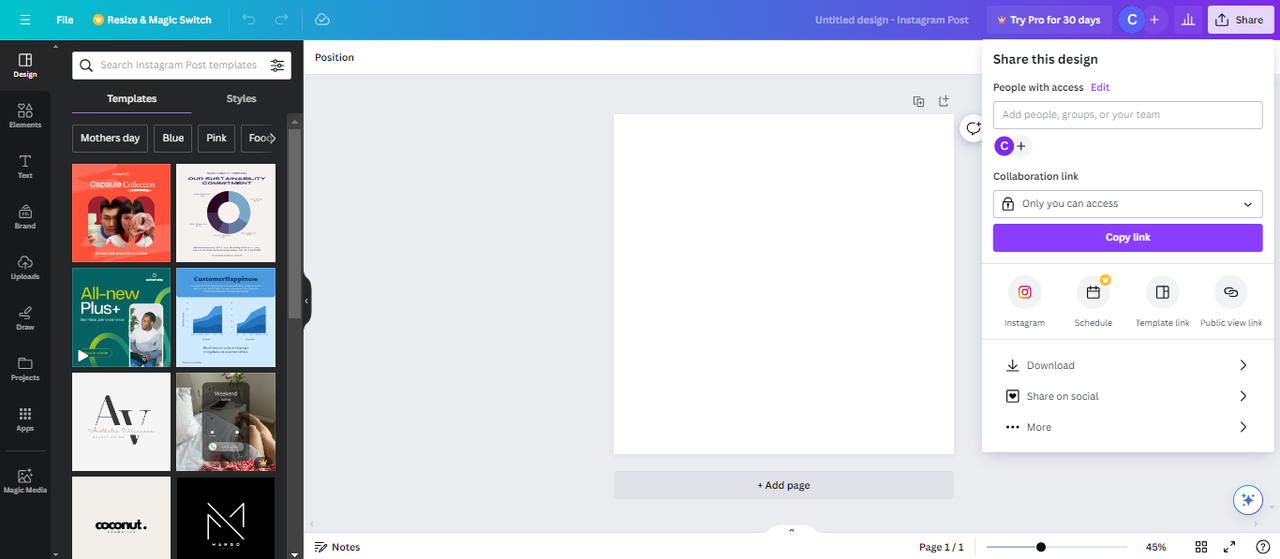The width and height of the screenshot is (1280, 559).
Task: Switch to the Templates tab
Action: 132,98
